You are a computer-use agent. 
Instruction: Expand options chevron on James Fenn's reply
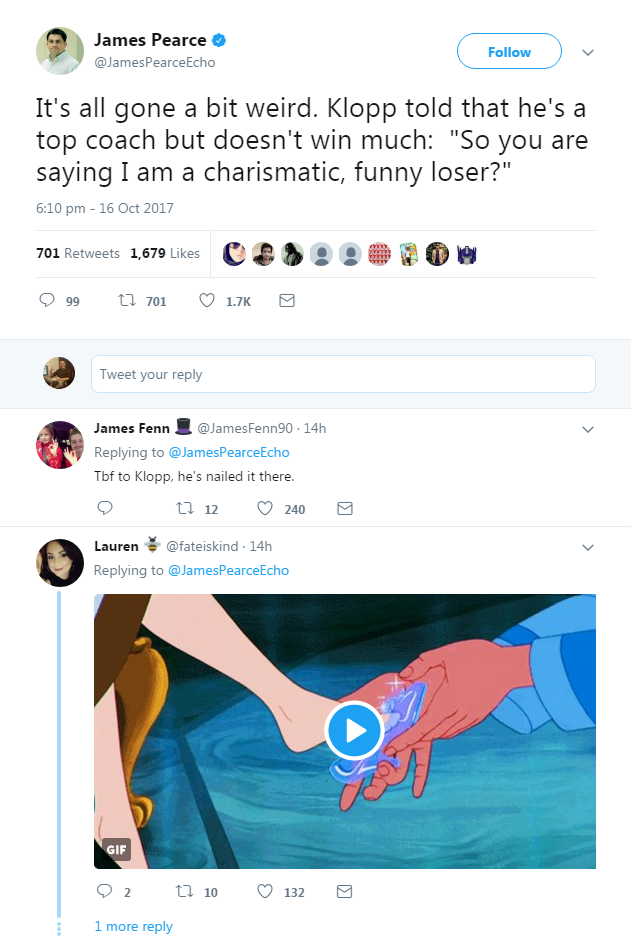tap(588, 429)
